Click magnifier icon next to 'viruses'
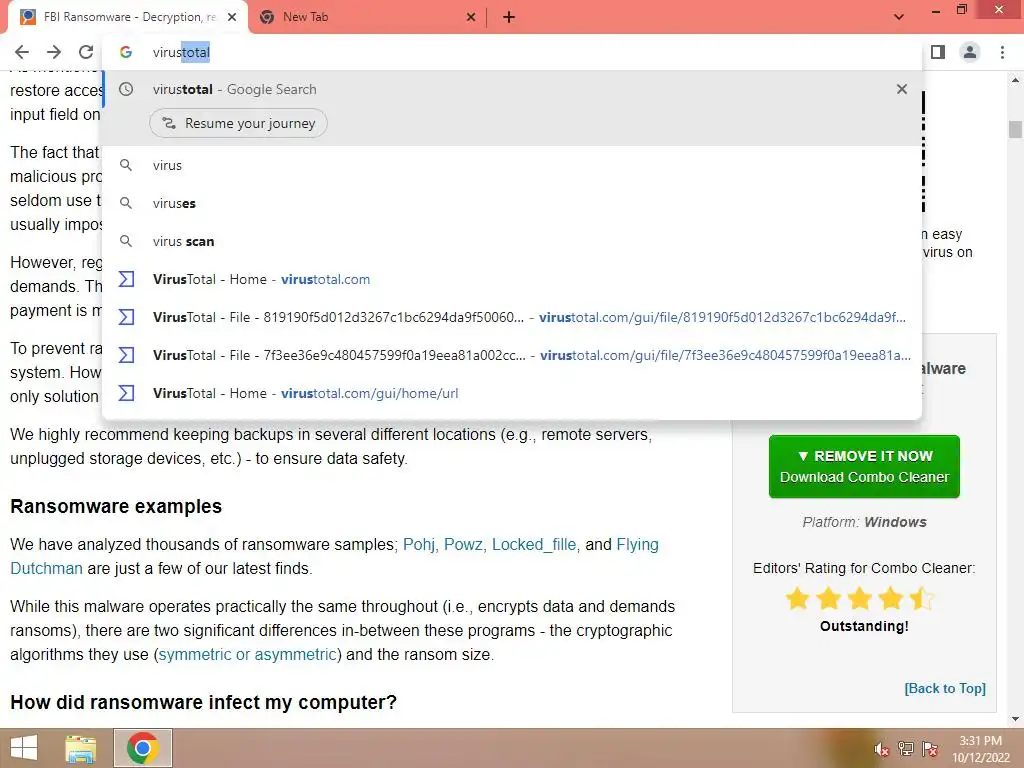The width and height of the screenshot is (1024, 768). [126, 203]
